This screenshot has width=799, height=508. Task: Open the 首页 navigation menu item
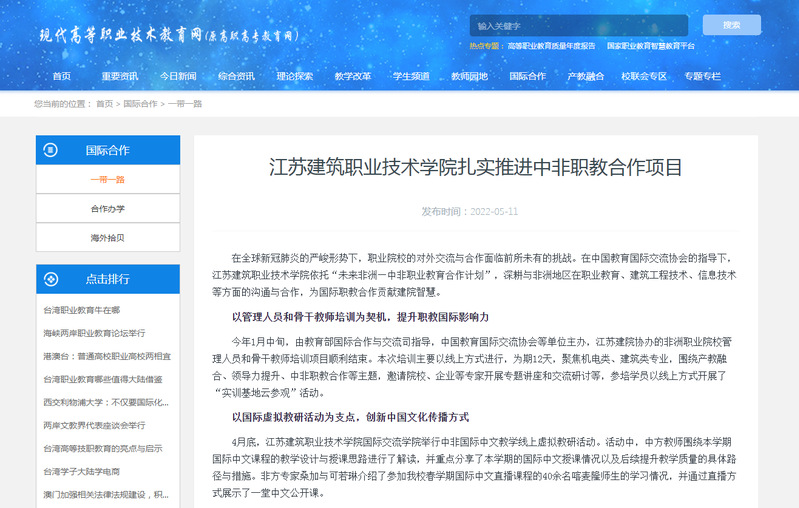tap(62, 76)
